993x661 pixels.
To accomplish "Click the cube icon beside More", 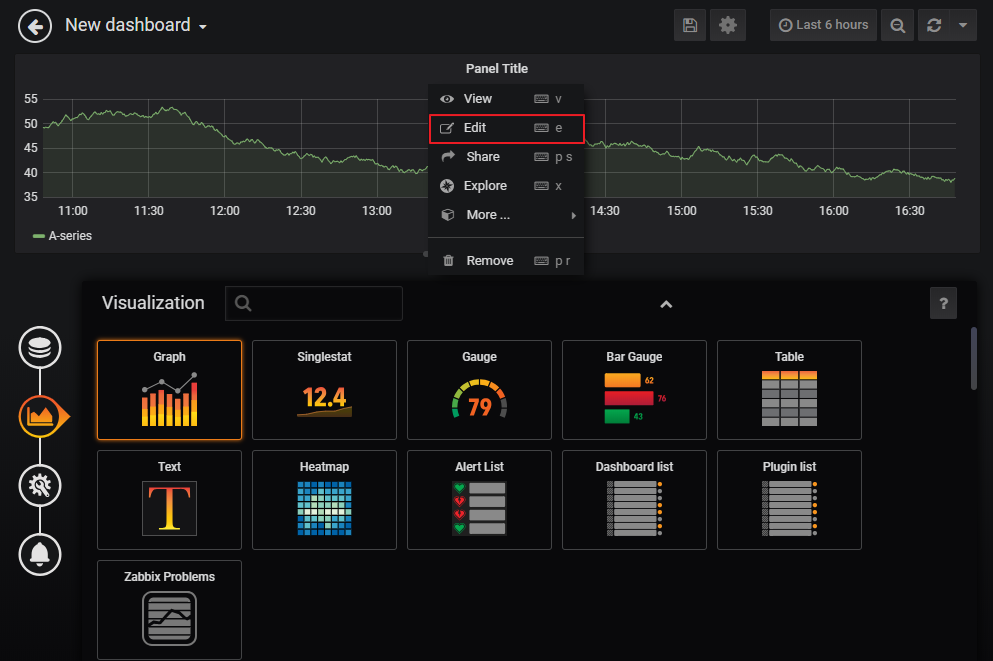I will point(448,215).
